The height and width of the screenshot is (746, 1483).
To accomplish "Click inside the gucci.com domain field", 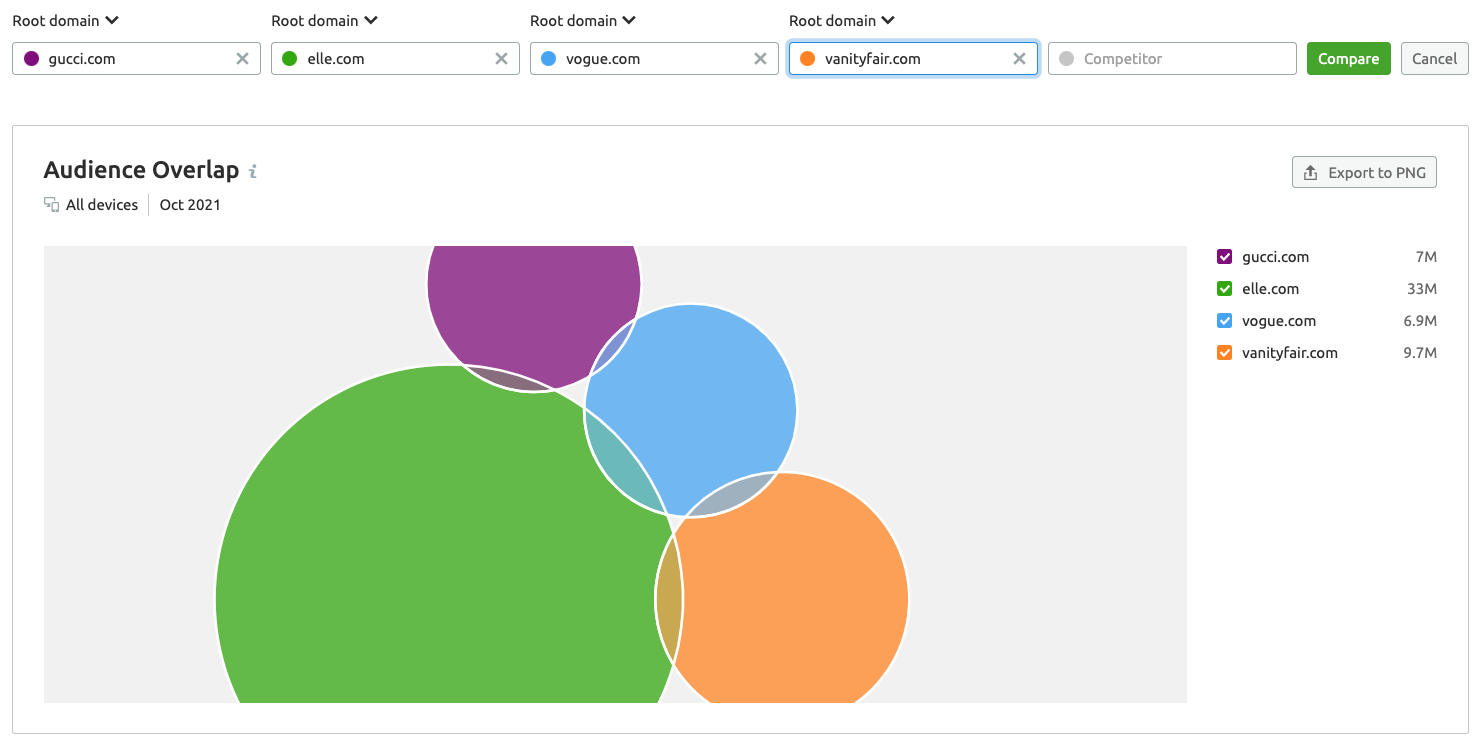I will pos(136,59).
